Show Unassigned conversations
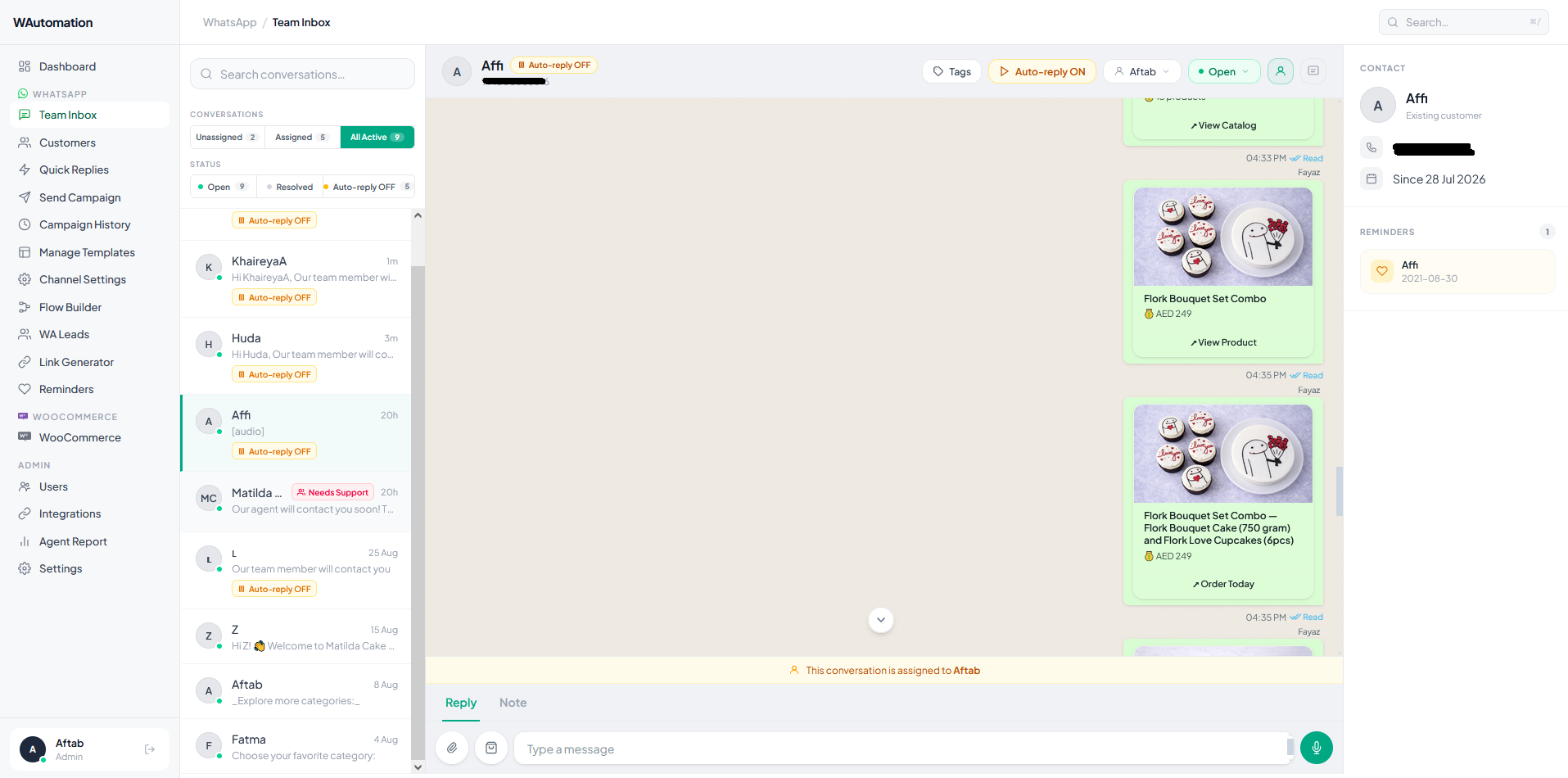 226,137
